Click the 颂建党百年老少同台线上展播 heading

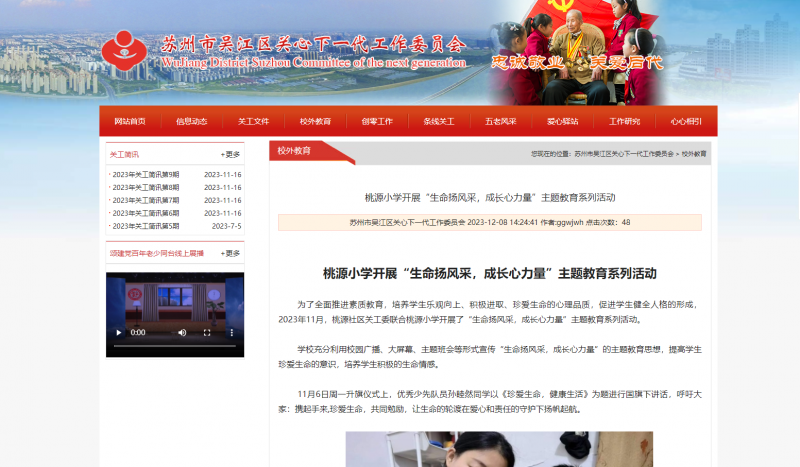(157, 254)
